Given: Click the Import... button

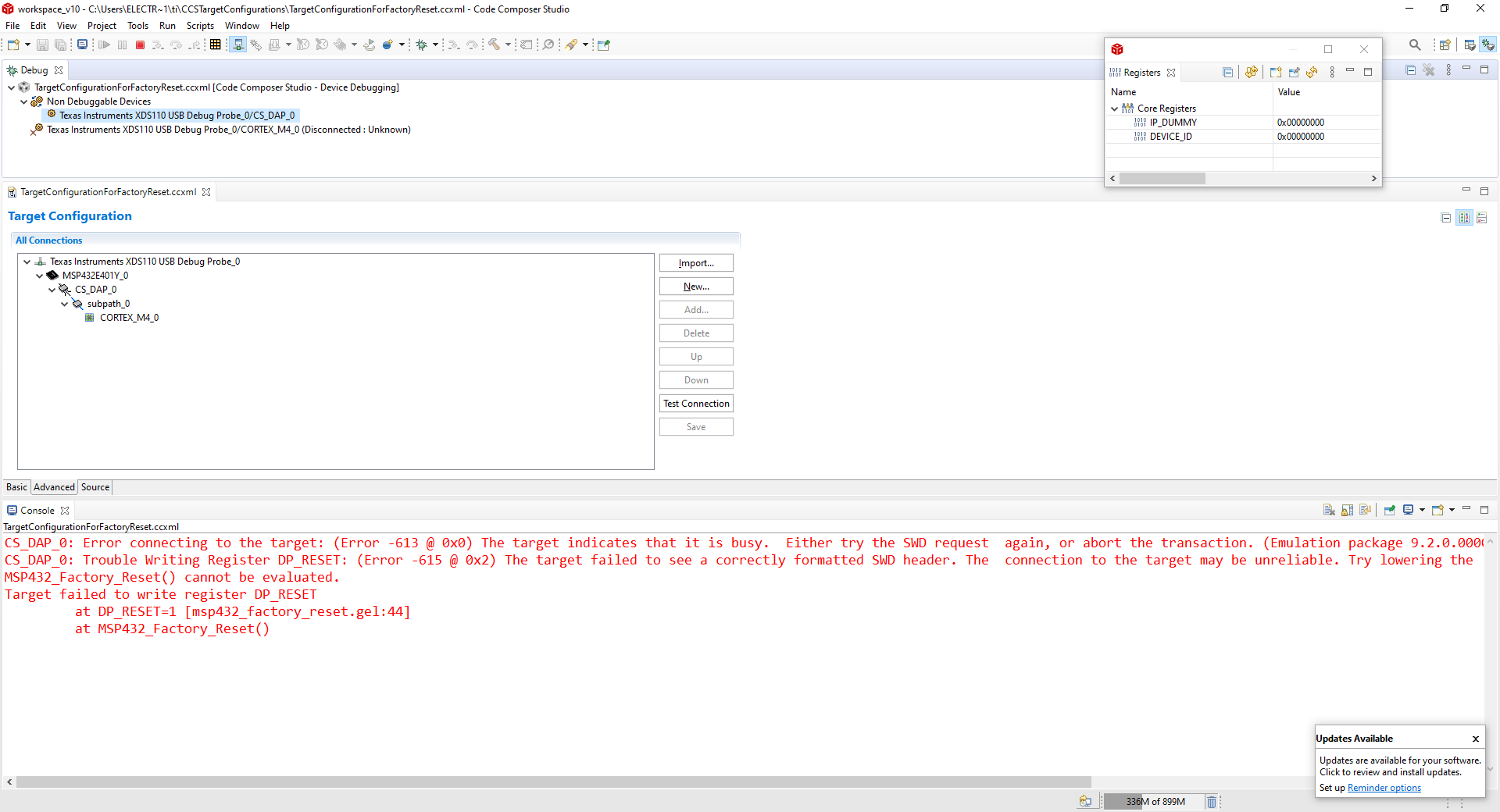Looking at the screenshot, I should click(696, 263).
